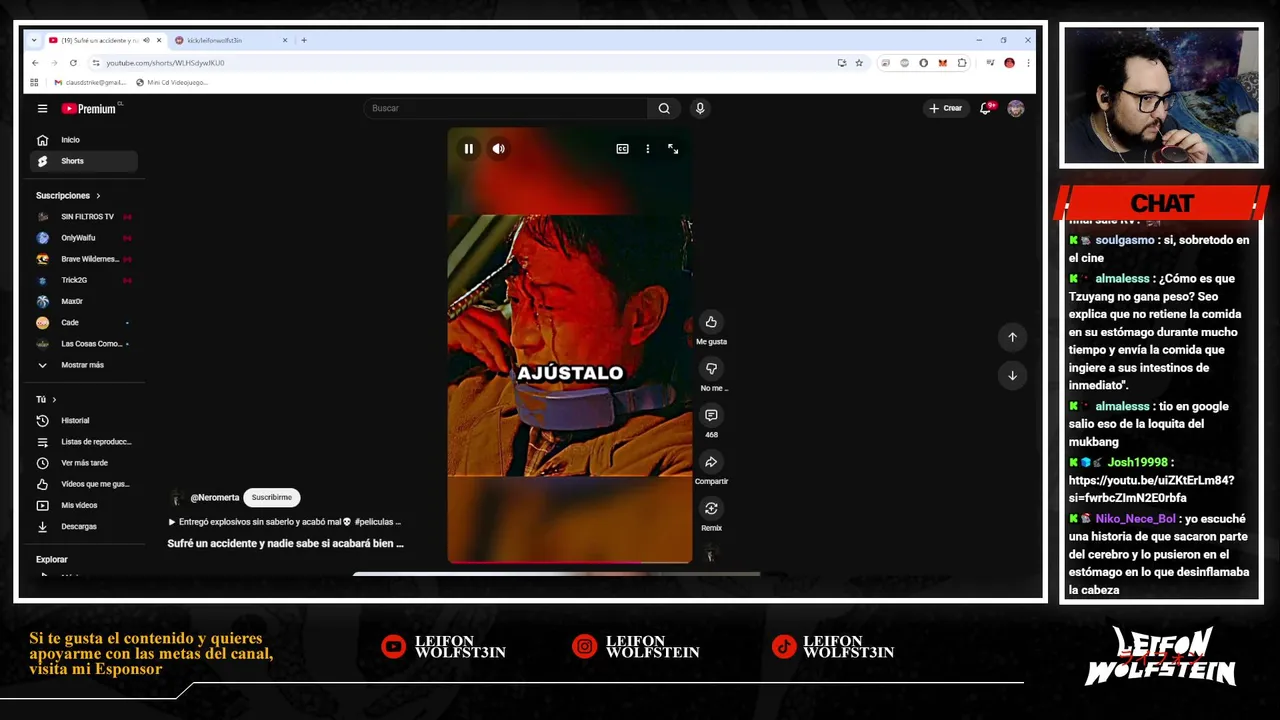The width and height of the screenshot is (1280, 720).
Task: Click the sidebar scrollbar under the video
Action: pyautogui.click(x=556, y=574)
